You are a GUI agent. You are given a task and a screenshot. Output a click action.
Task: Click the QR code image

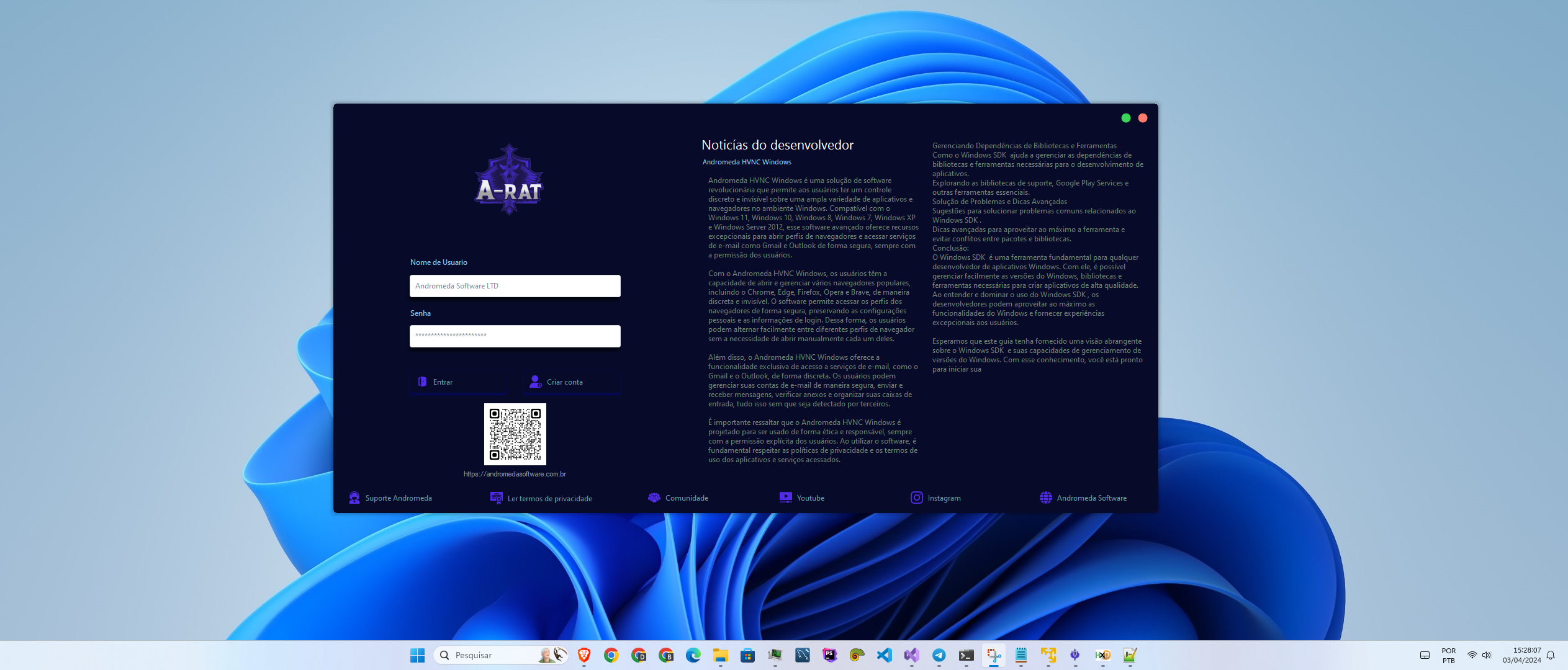point(515,434)
